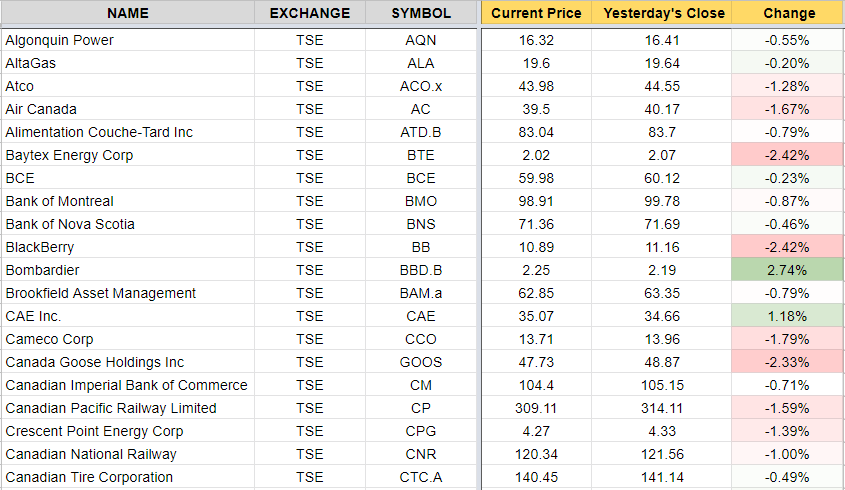Click Canadian Pacific Railway current price 309.11
The width and height of the screenshot is (845, 490).
[536, 408]
